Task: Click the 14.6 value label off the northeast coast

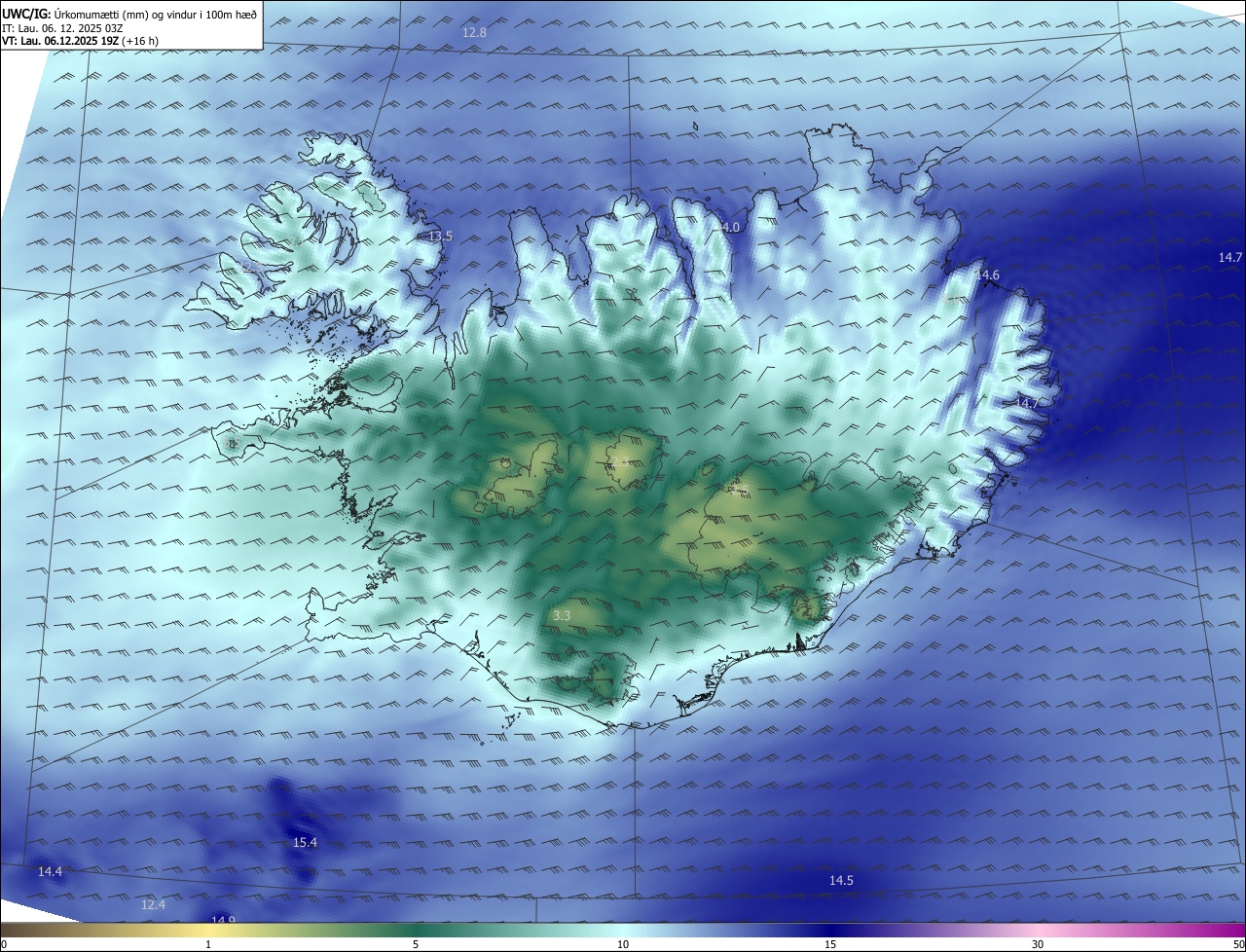Action: pos(987,275)
